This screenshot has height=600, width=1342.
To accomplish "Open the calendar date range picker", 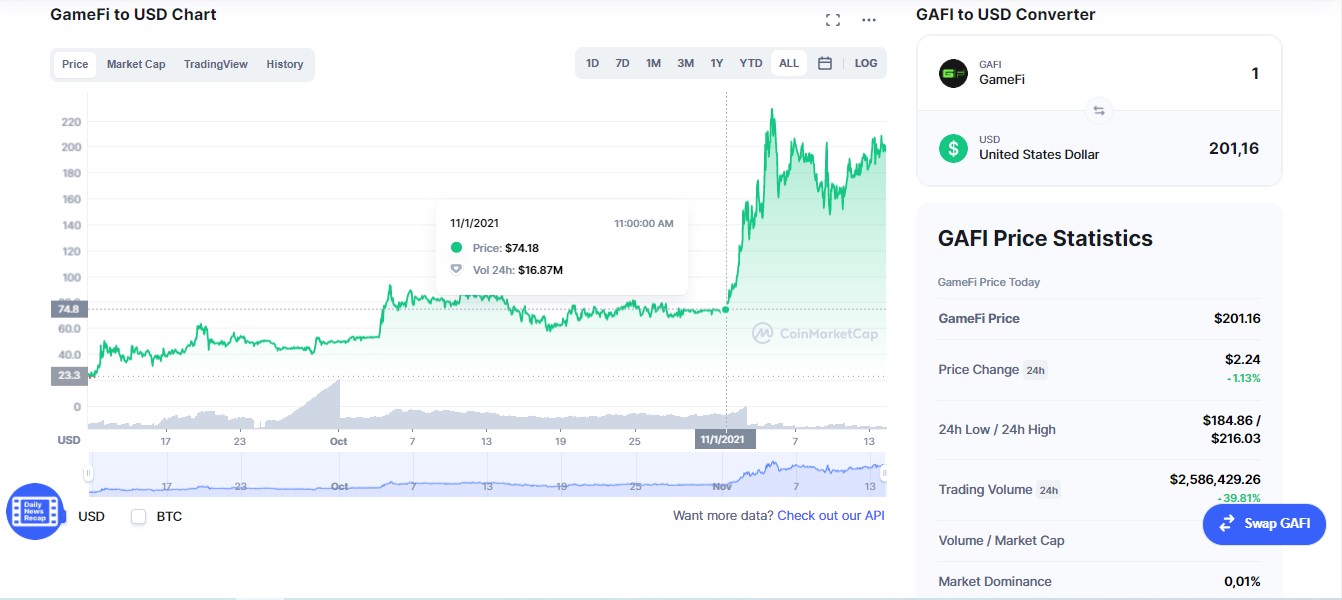I will coord(825,63).
